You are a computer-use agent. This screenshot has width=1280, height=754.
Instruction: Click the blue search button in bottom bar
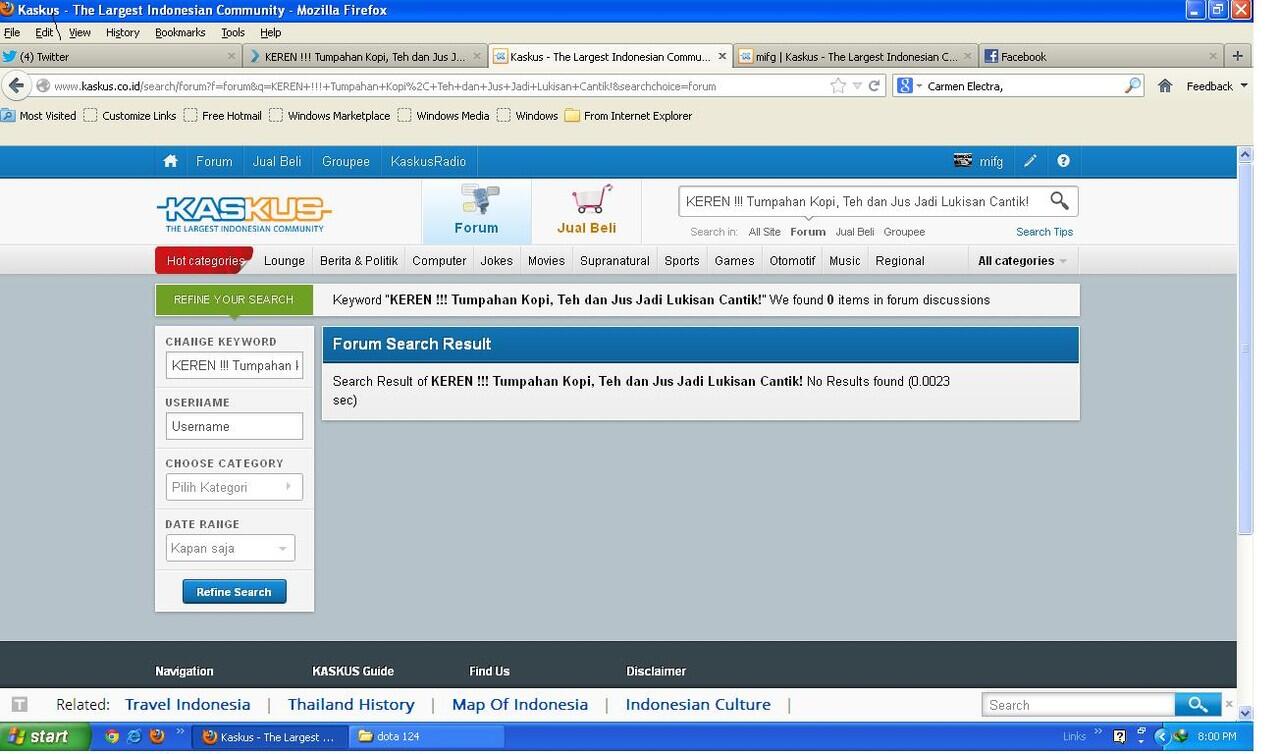pyautogui.click(x=1198, y=705)
